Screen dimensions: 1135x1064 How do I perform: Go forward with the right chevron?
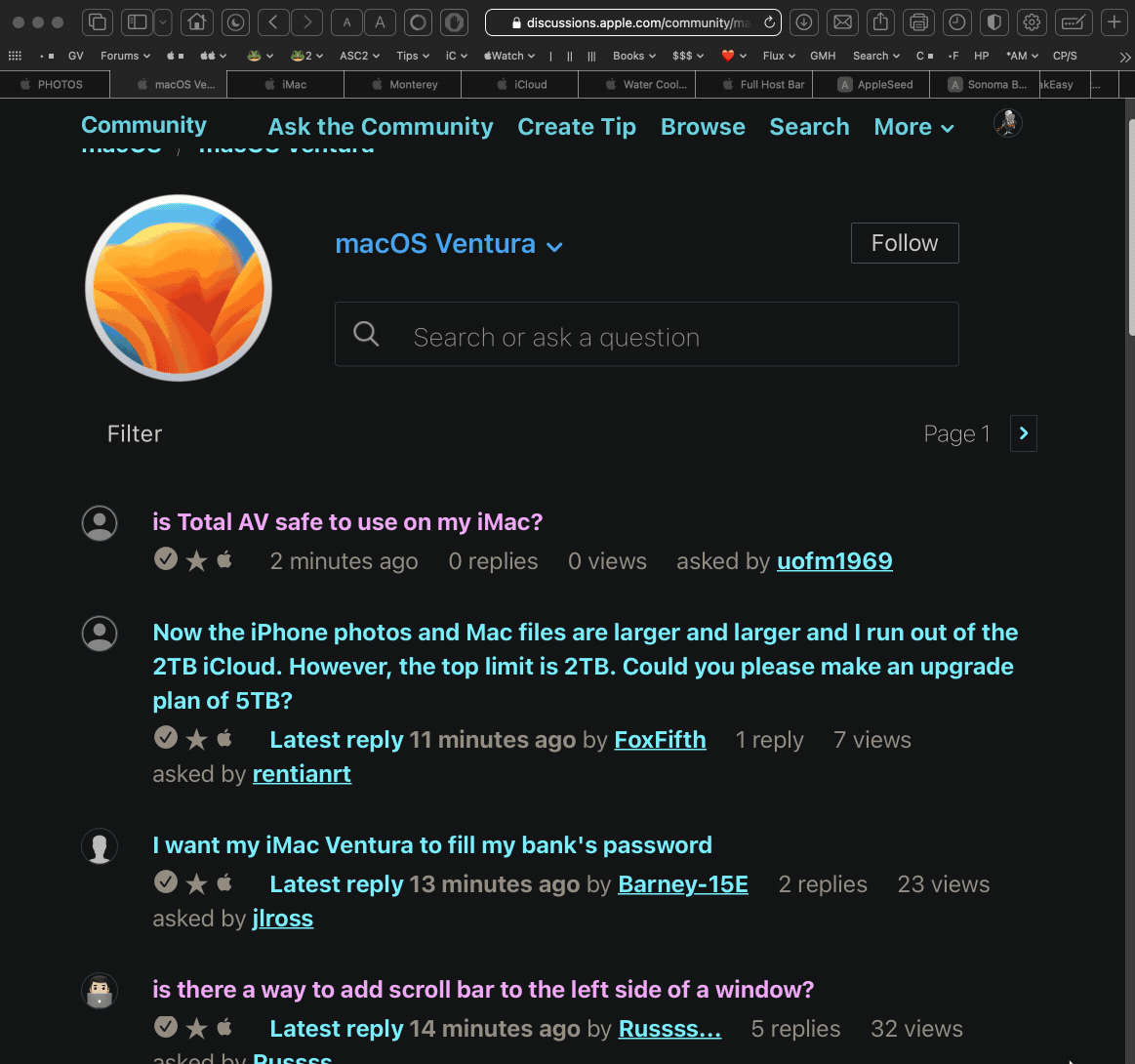[x=306, y=22]
